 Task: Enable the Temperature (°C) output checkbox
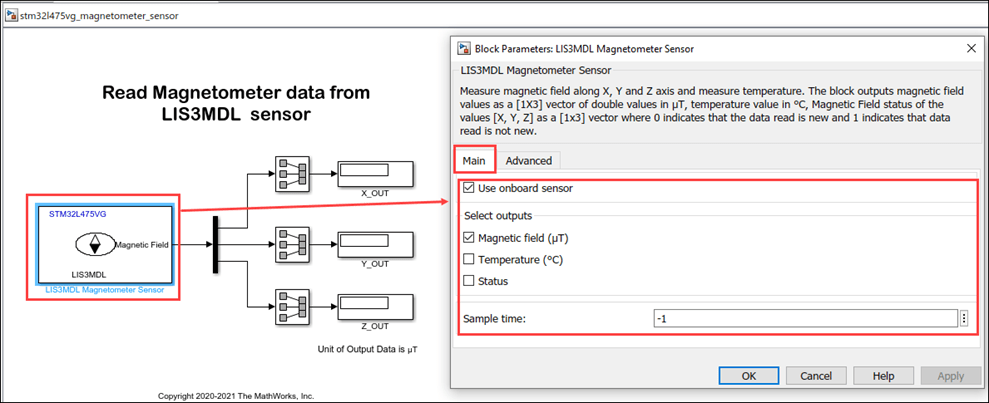pos(470,259)
